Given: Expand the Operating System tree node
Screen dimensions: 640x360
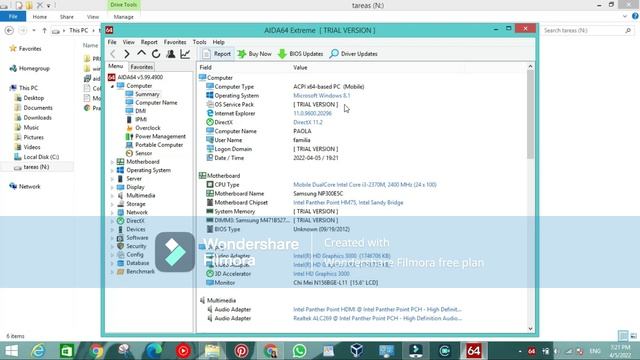Looking at the screenshot, I should (x=112, y=171).
